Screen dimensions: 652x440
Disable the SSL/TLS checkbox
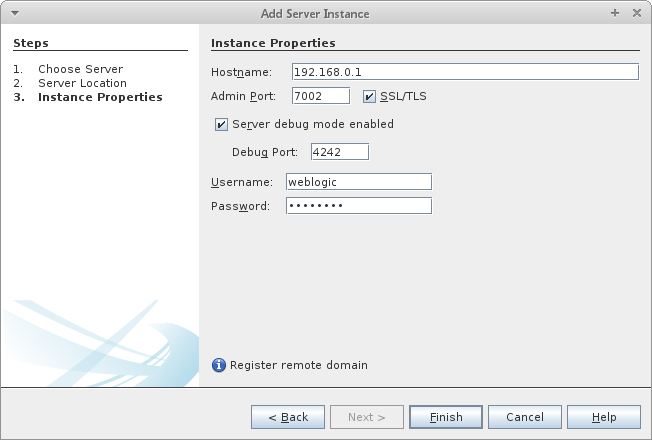(369, 97)
